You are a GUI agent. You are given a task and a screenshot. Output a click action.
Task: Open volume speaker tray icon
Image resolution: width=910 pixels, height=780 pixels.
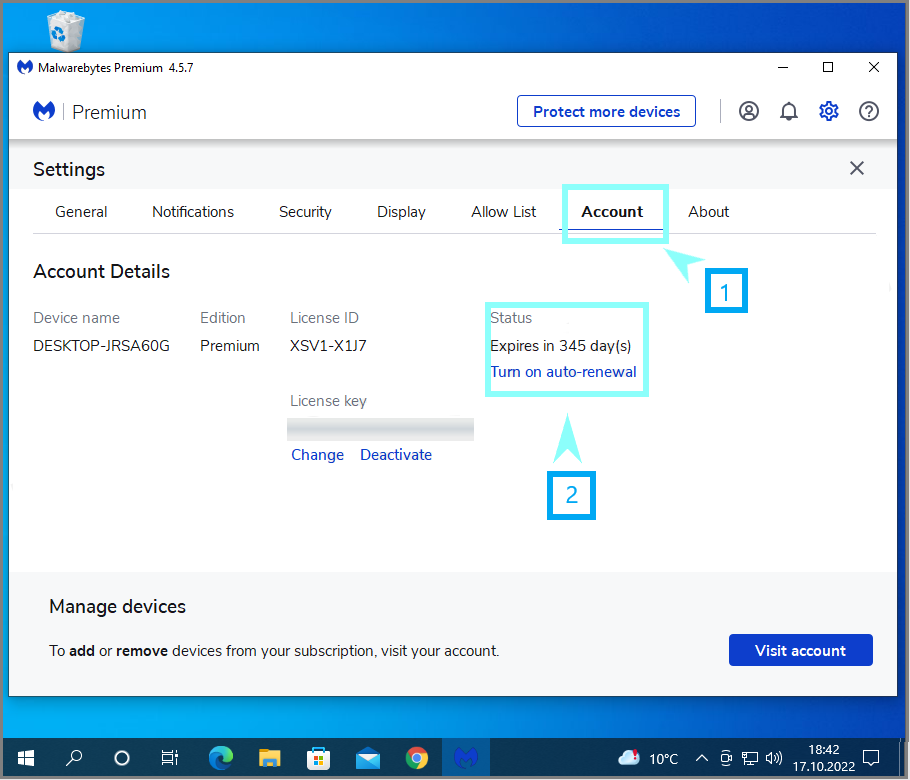click(774, 758)
